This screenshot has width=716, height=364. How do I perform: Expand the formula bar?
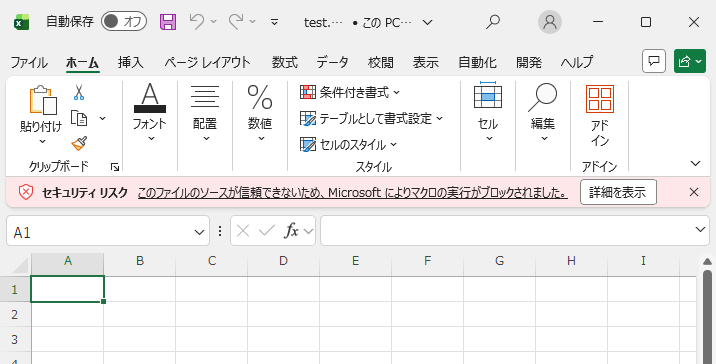click(700, 230)
